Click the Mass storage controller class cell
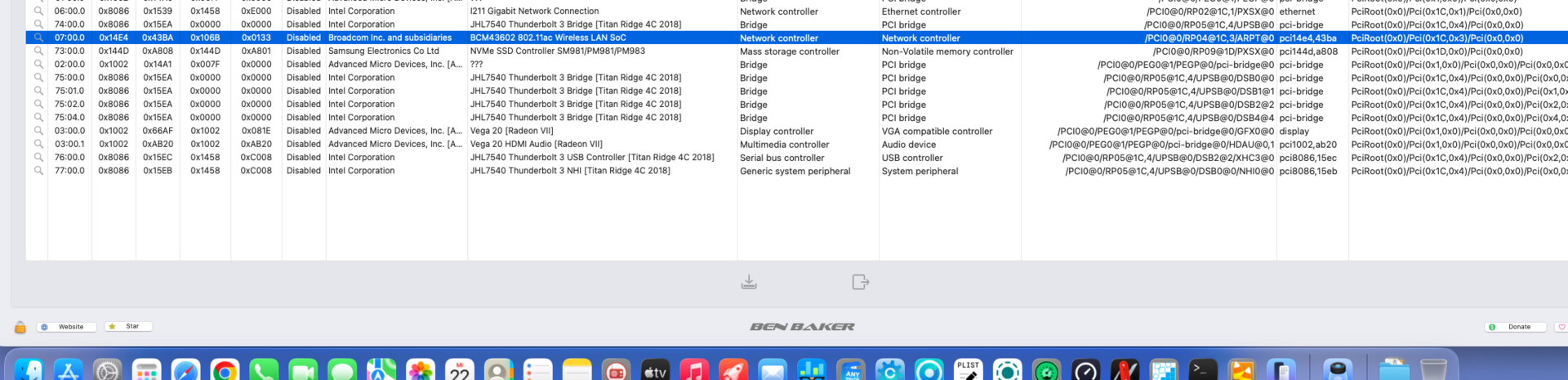The height and width of the screenshot is (380, 1568). pyautogui.click(x=790, y=51)
